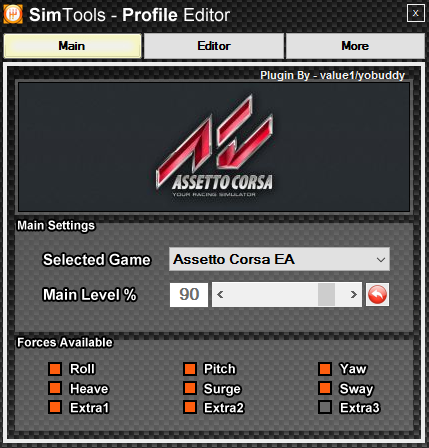
Task: Click the SimTools gearshift logo icon
Action: click(13, 14)
